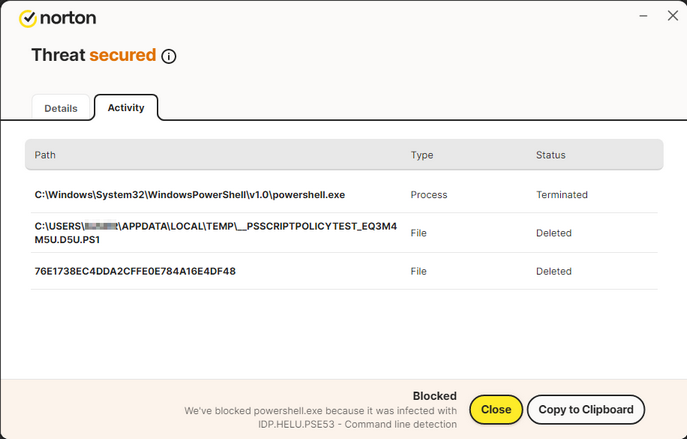Select the Activity tab

[126, 107]
